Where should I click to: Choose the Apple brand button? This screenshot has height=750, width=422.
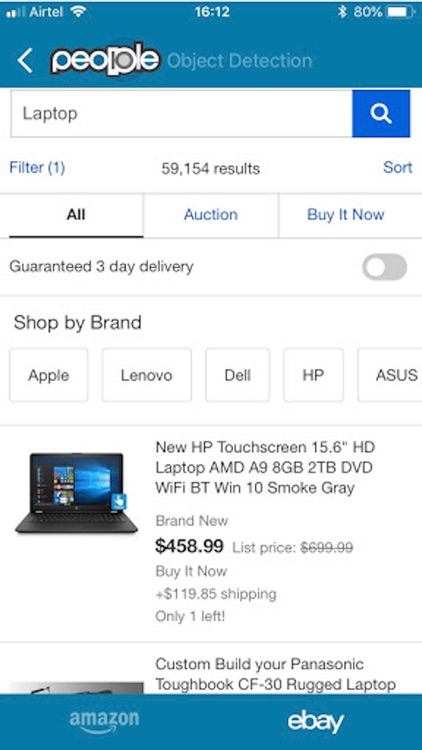(x=49, y=375)
